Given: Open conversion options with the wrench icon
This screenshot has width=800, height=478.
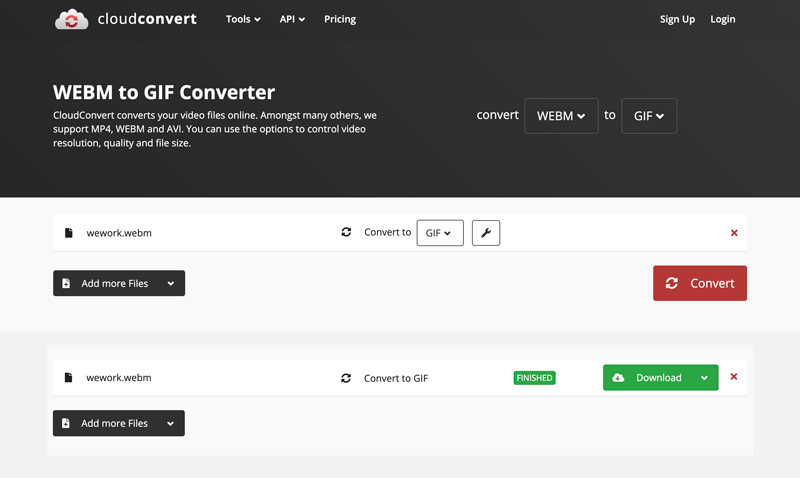Looking at the screenshot, I should [x=486, y=233].
